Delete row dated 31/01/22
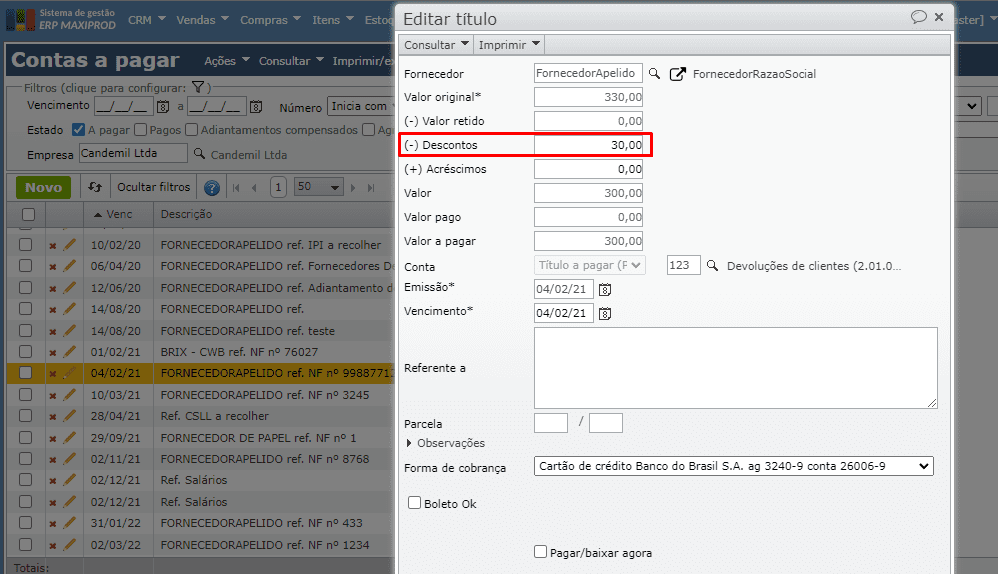 click(x=53, y=524)
